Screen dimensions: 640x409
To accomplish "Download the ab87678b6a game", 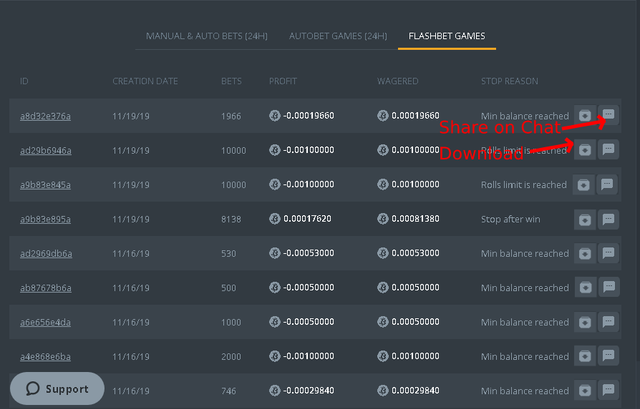I will (x=585, y=287).
